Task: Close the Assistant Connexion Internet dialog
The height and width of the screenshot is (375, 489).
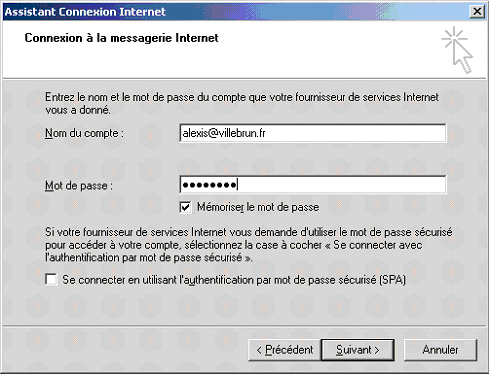Action: coord(477,12)
